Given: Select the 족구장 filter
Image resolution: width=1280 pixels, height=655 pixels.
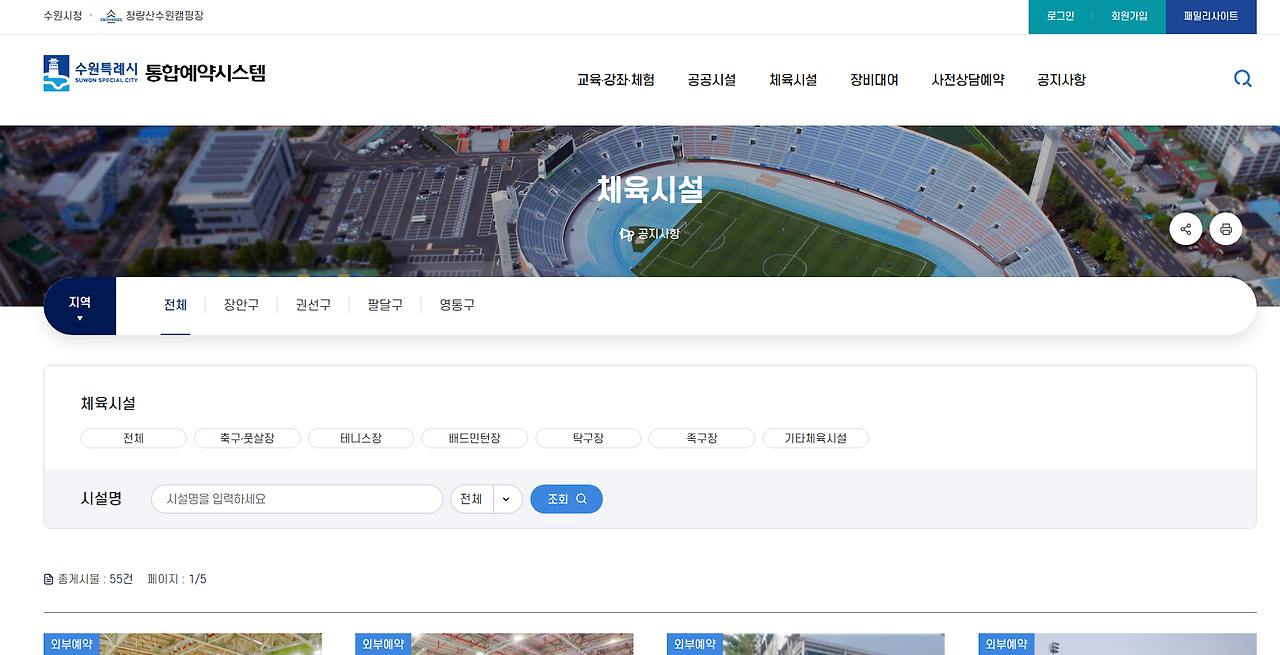Looking at the screenshot, I should coord(702,438).
